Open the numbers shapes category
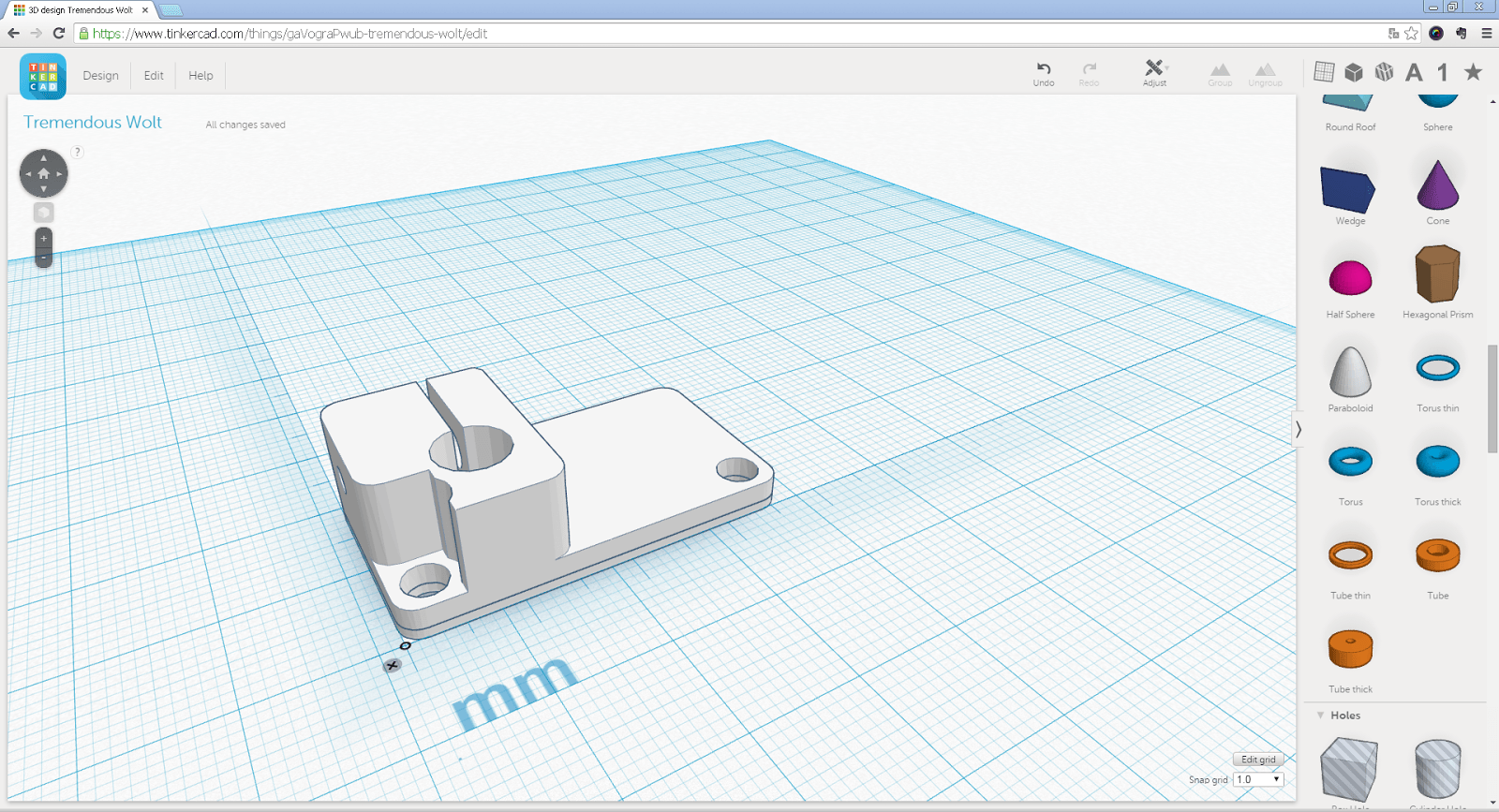Viewport: 1499px width, 812px height. pyautogui.click(x=1443, y=72)
